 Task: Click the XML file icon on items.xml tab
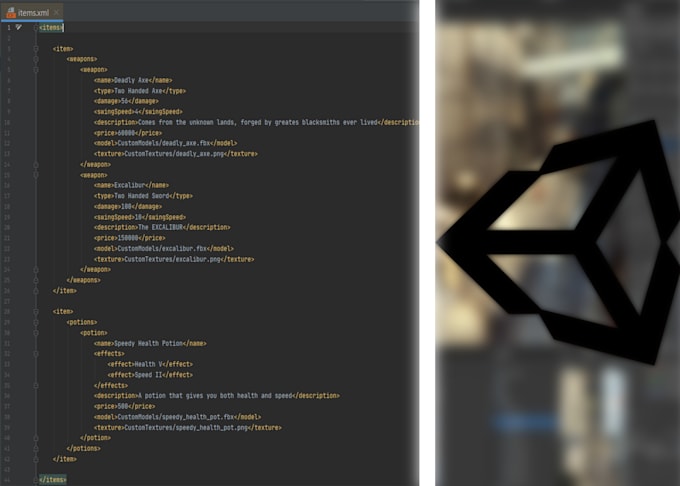11,13
